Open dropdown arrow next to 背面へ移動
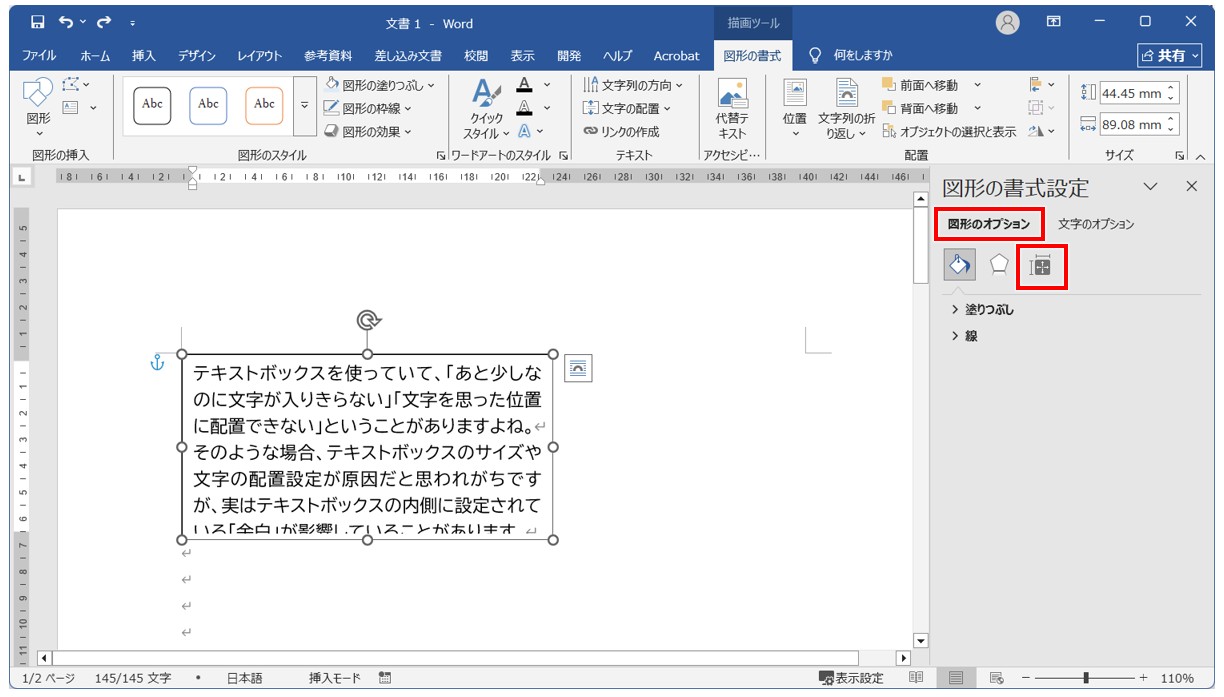Image resolution: width=1224 pixels, height=697 pixels. click(x=977, y=108)
